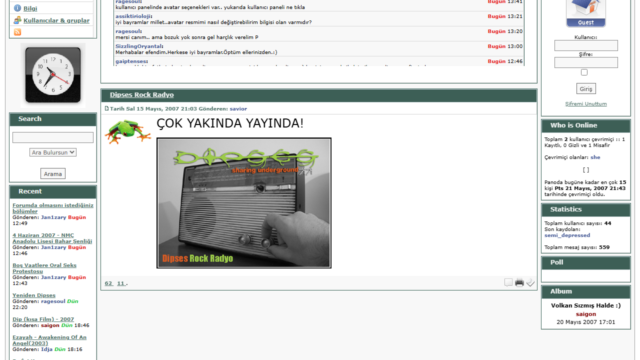Open the Ara Bulursun dropdown
Image resolution: width=640 pixels, height=360 pixels.
pyautogui.click(x=53, y=152)
